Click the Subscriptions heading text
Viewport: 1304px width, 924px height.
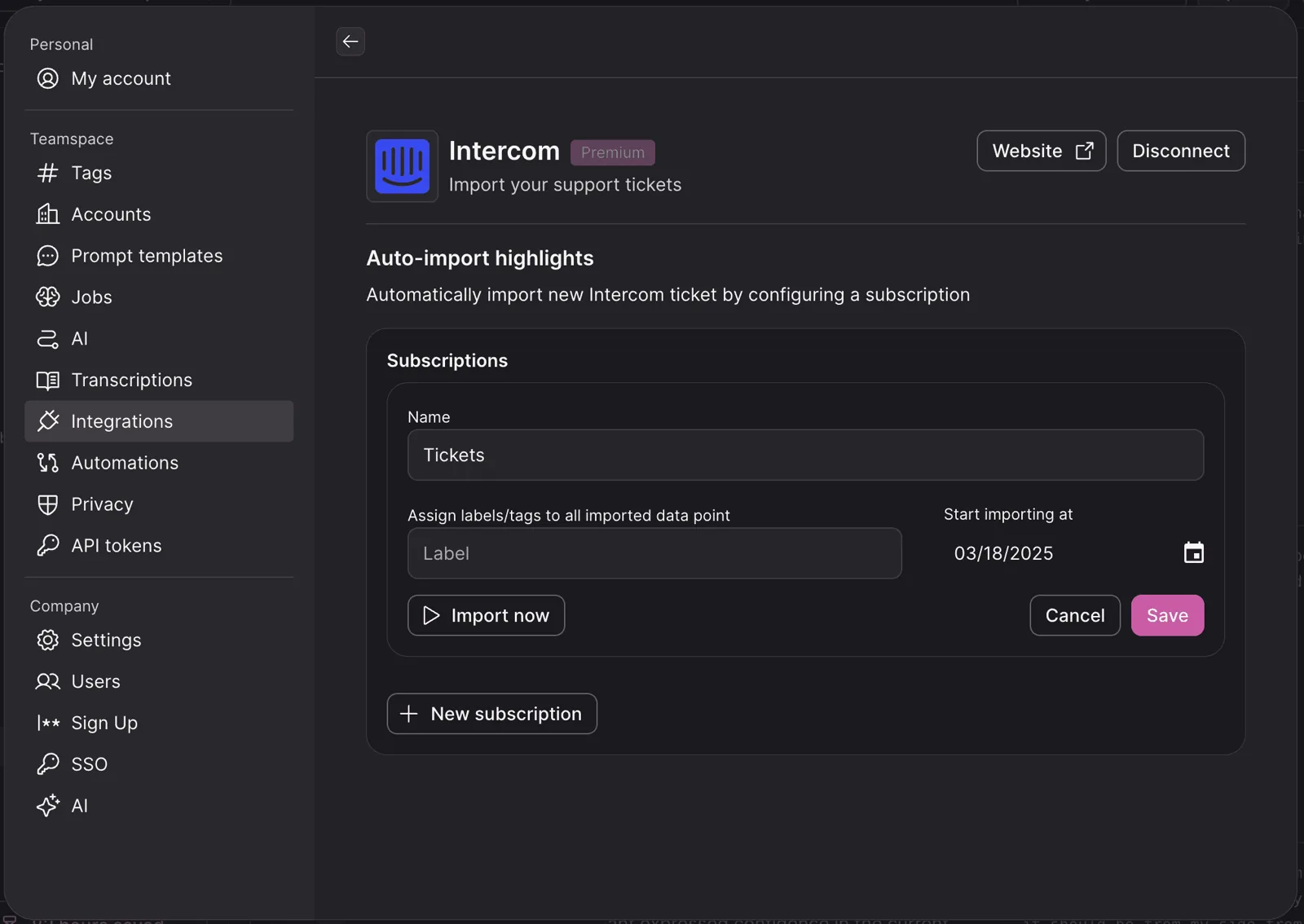click(447, 360)
